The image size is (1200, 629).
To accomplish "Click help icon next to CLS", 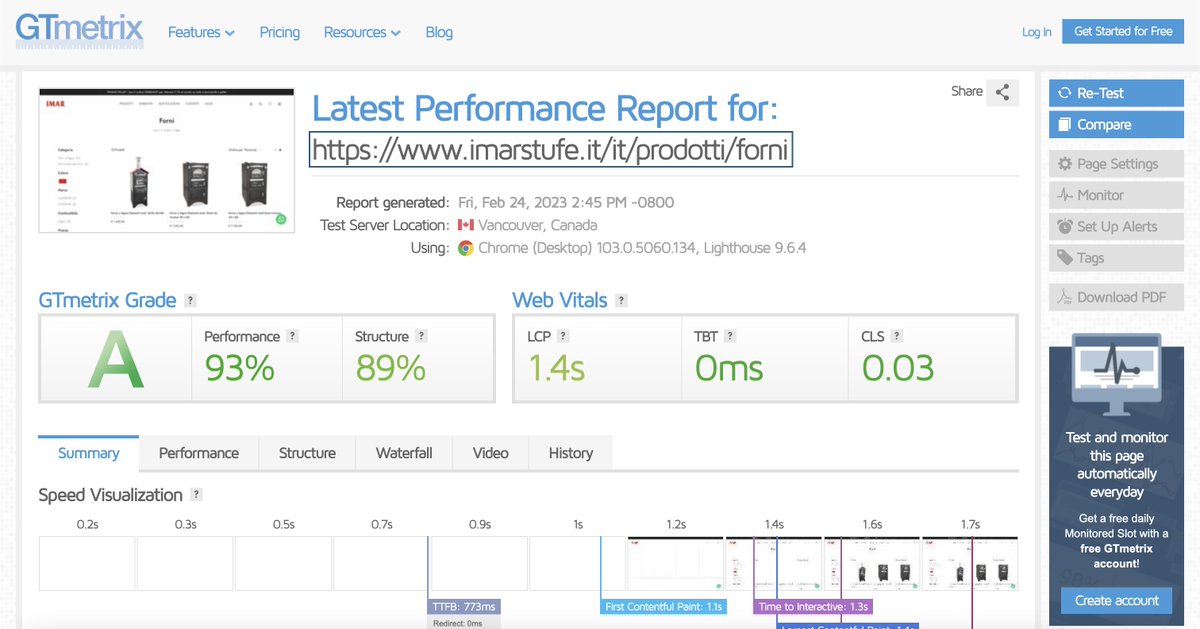I will 896,336.
